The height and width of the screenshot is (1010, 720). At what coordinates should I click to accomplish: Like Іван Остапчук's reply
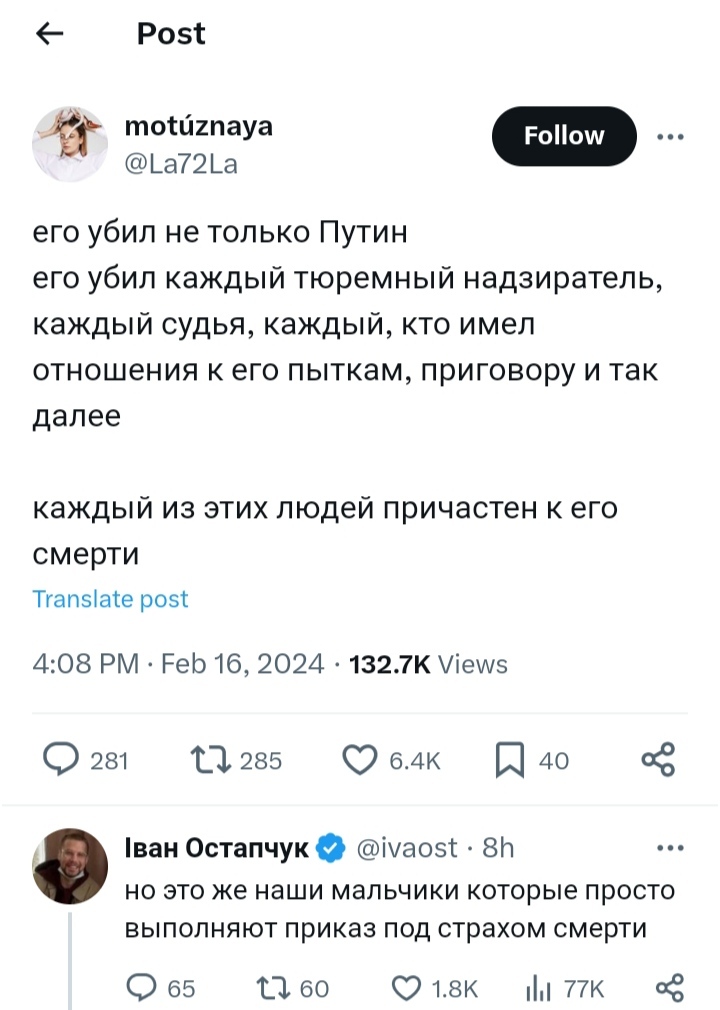[x=406, y=989]
